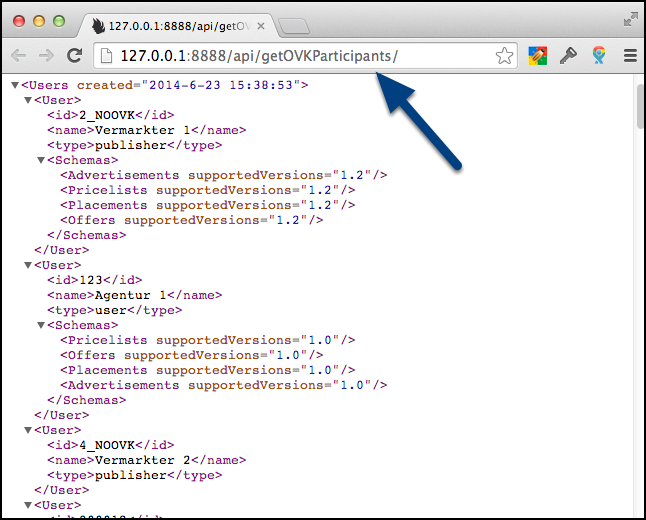646x520 pixels.
Task: Click Placements supportedVersions="1.0" line
Action: click(208, 370)
